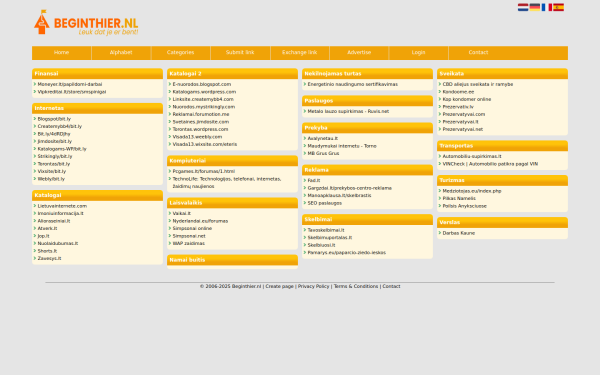
Task: Click the Strikingly/bit.ly link
Action: (x=55, y=157)
